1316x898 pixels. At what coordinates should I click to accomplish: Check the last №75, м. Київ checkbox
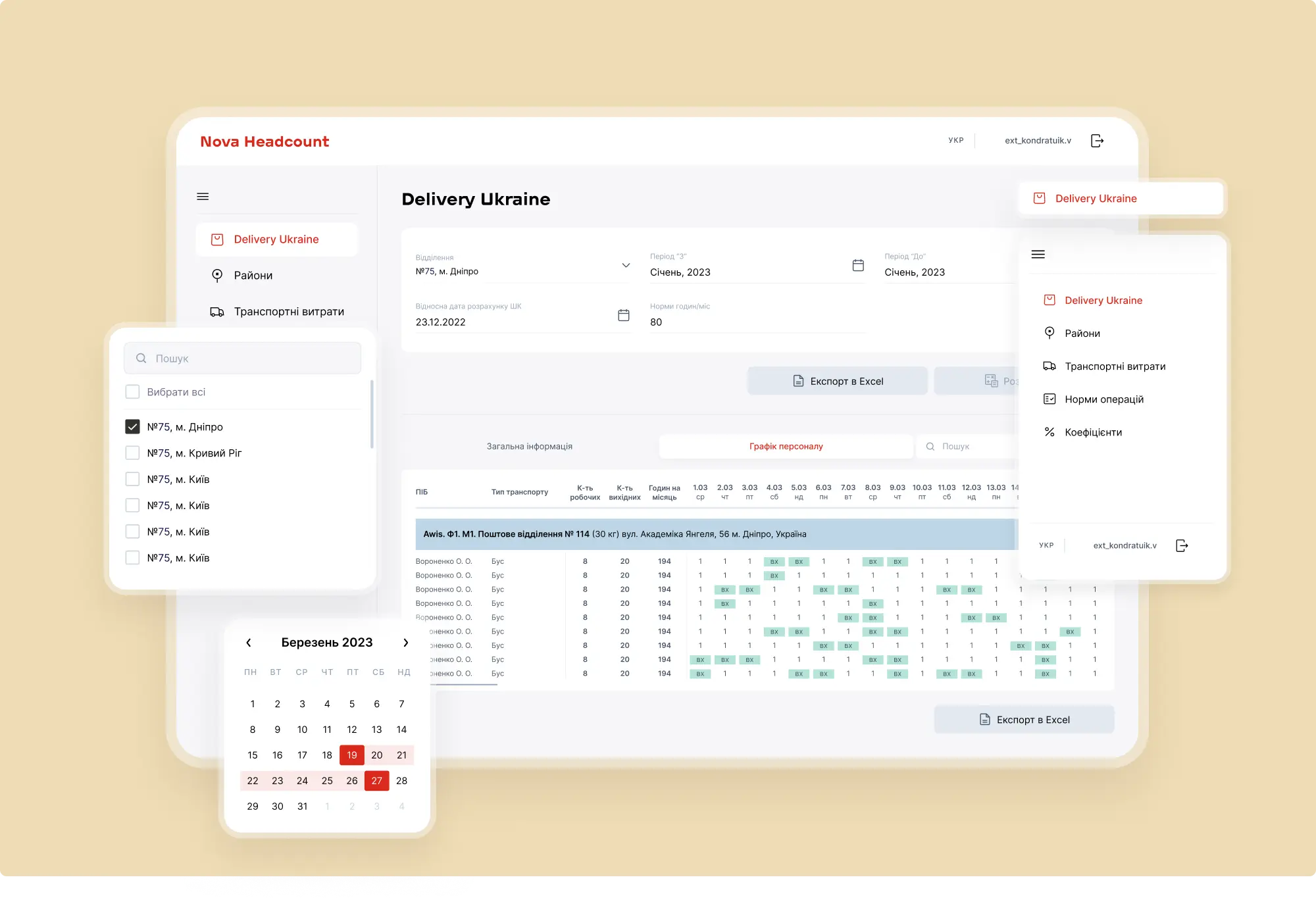tap(132, 558)
